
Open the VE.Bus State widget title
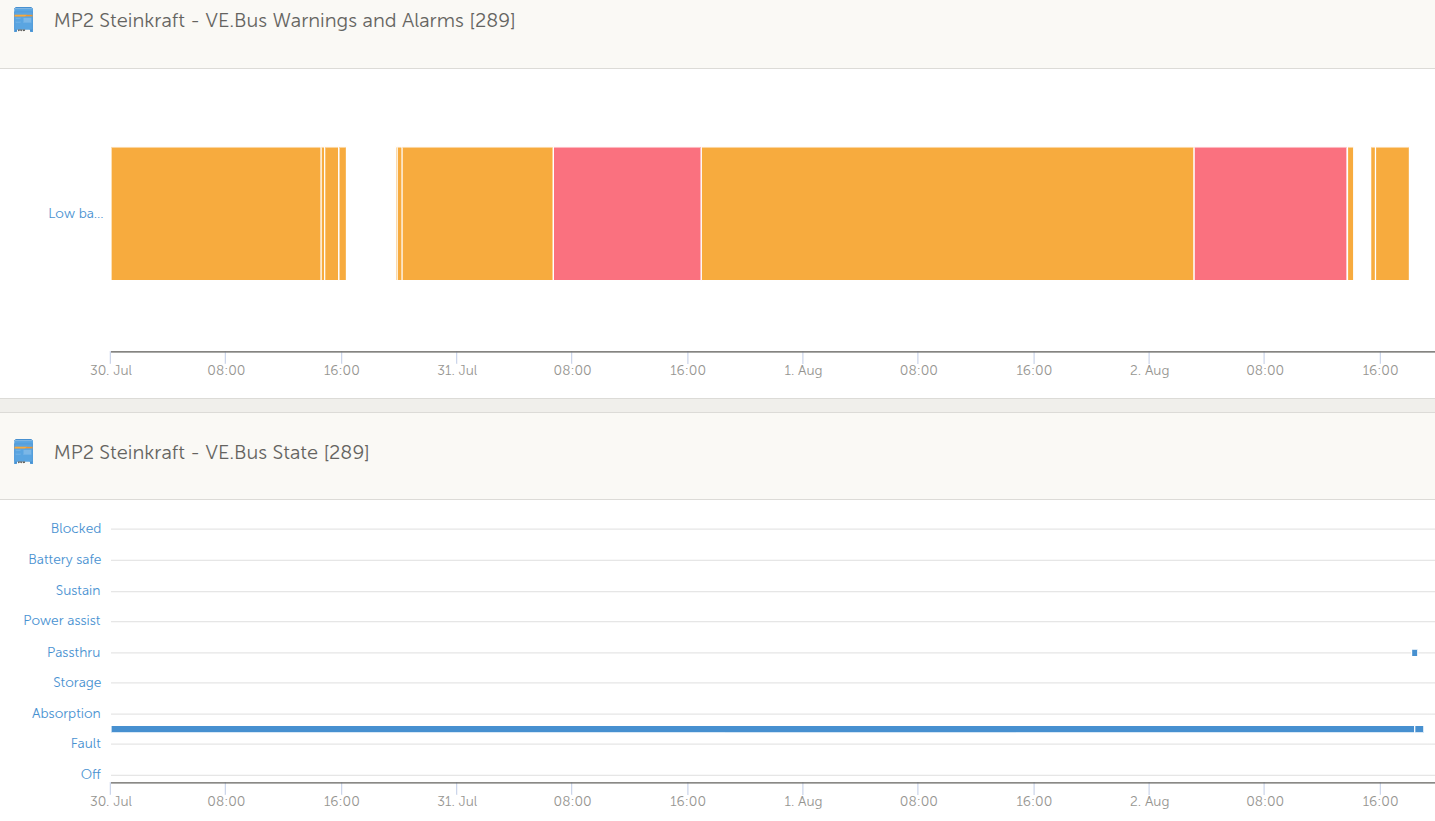pyautogui.click(x=211, y=452)
